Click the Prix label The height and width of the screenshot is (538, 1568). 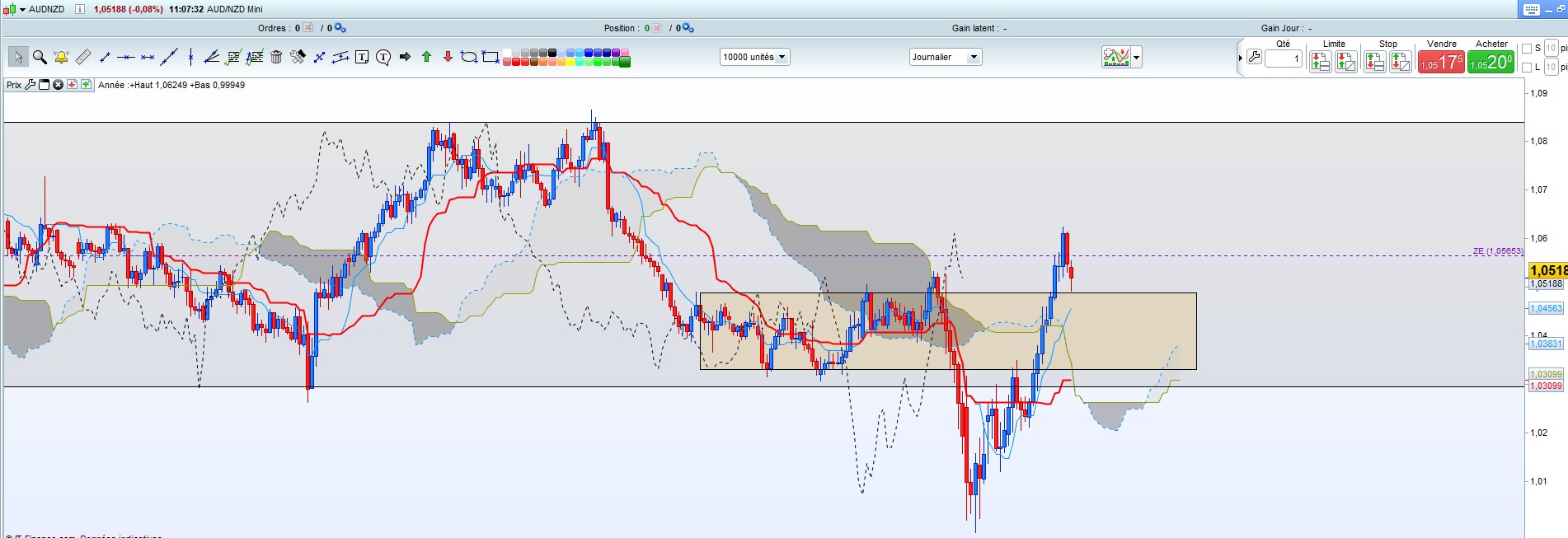pyautogui.click(x=14, y=85)
